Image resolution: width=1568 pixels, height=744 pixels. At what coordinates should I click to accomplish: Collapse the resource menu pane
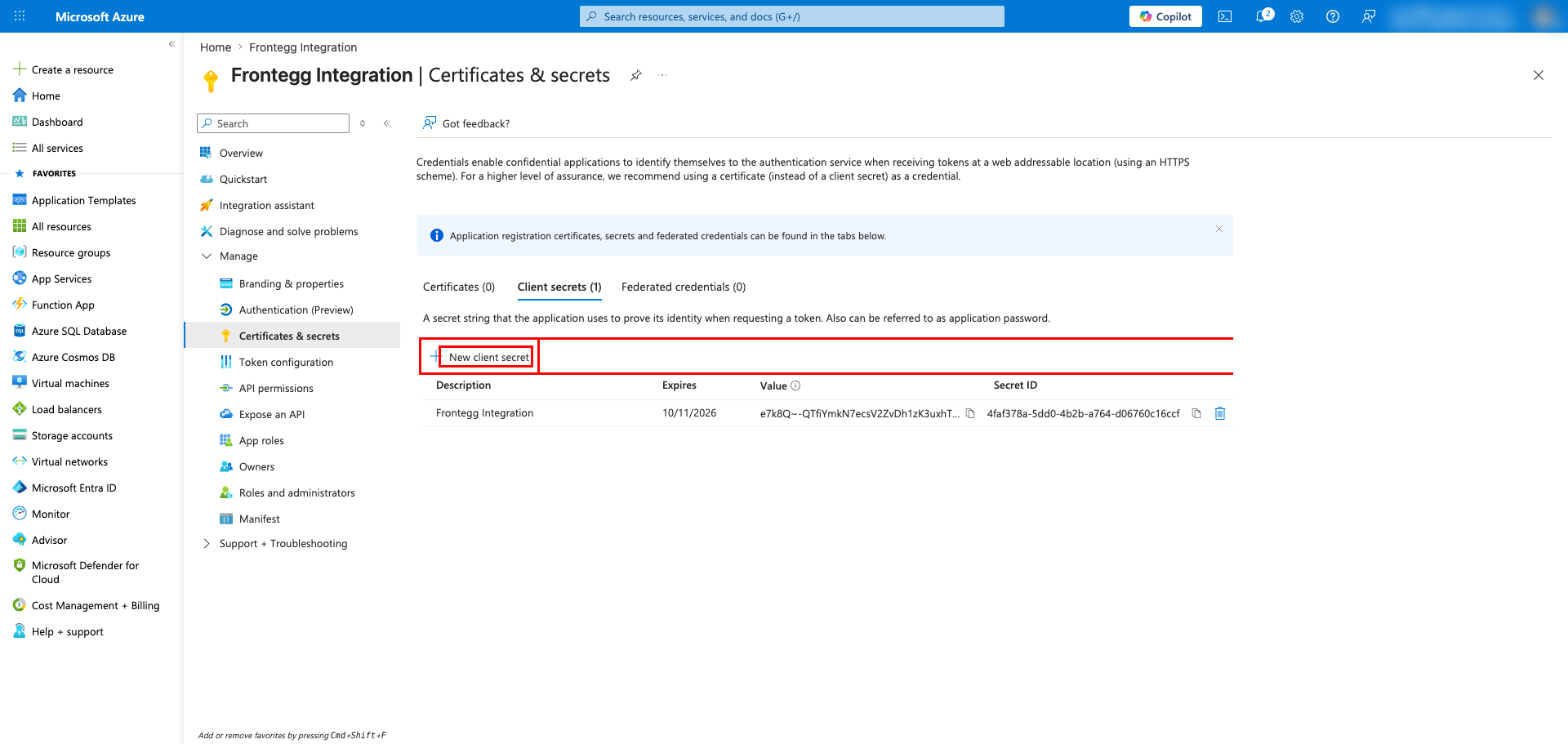click(x=387, y=123)
